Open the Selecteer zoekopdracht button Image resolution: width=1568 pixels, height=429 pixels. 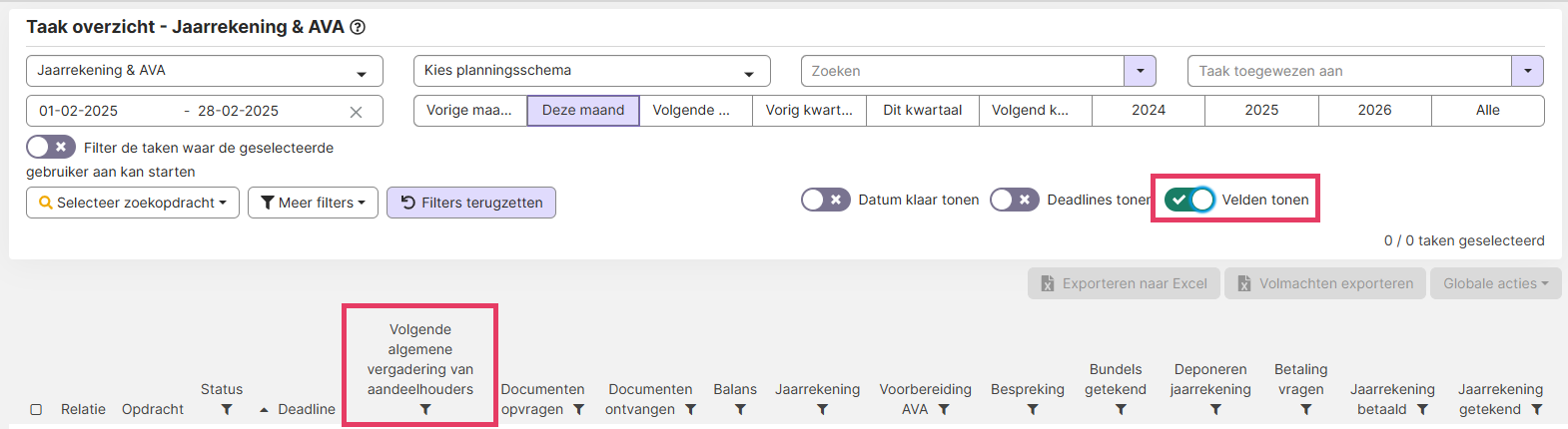point(133,203)
